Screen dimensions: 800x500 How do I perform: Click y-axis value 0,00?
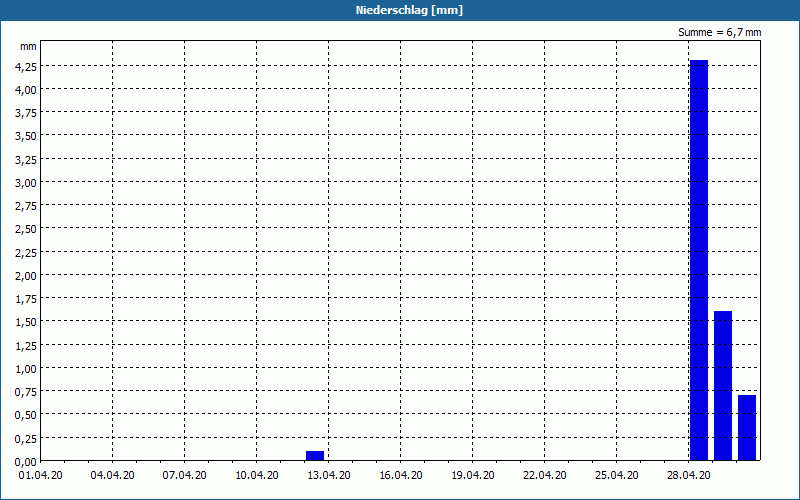[x=26, y=462]
